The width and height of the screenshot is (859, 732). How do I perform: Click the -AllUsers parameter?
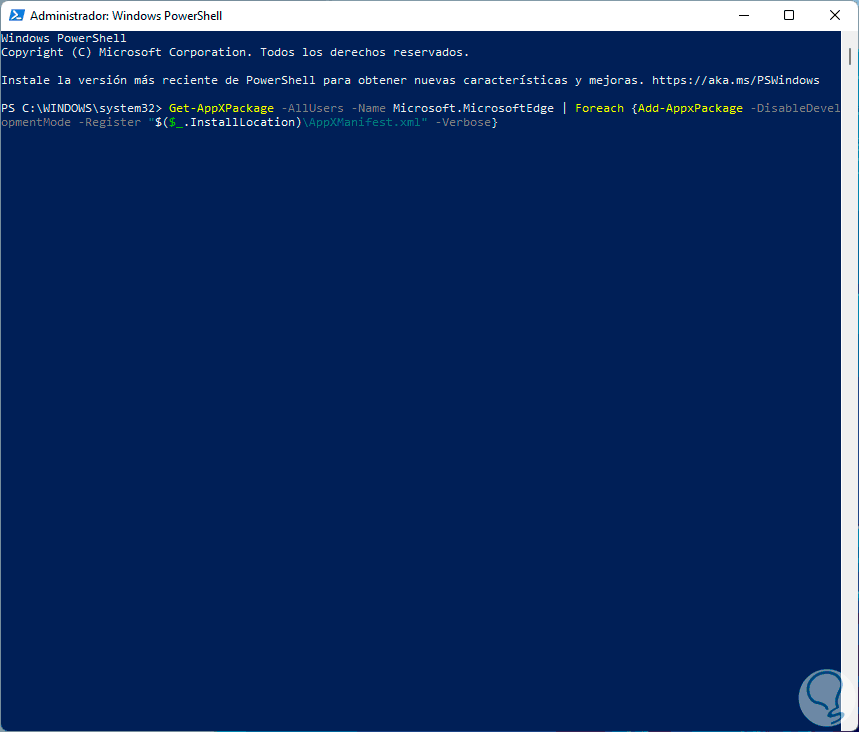coord(312,108)
